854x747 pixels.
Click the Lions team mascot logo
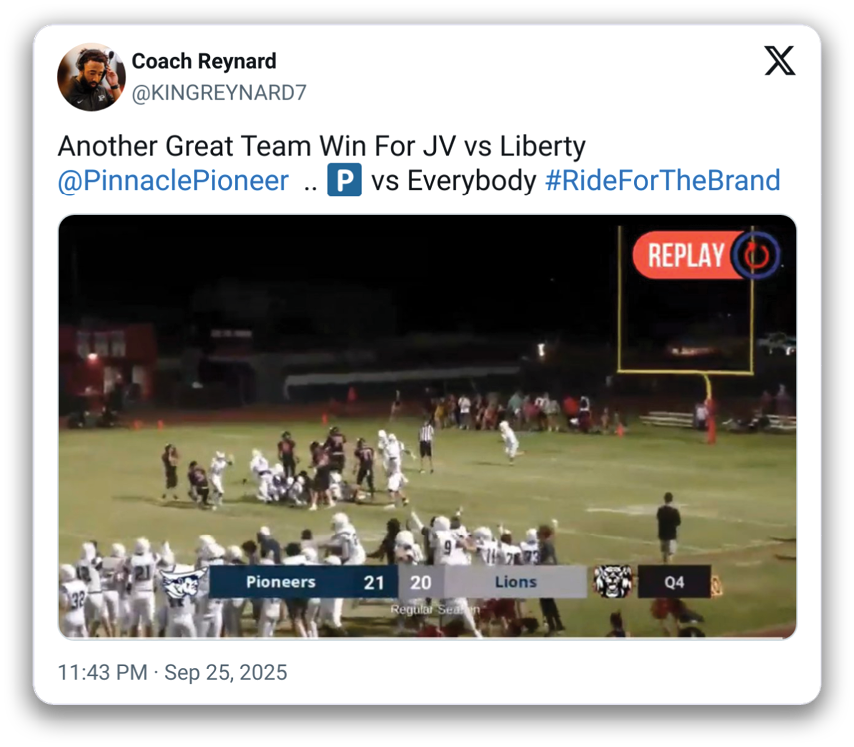(612, 581)
